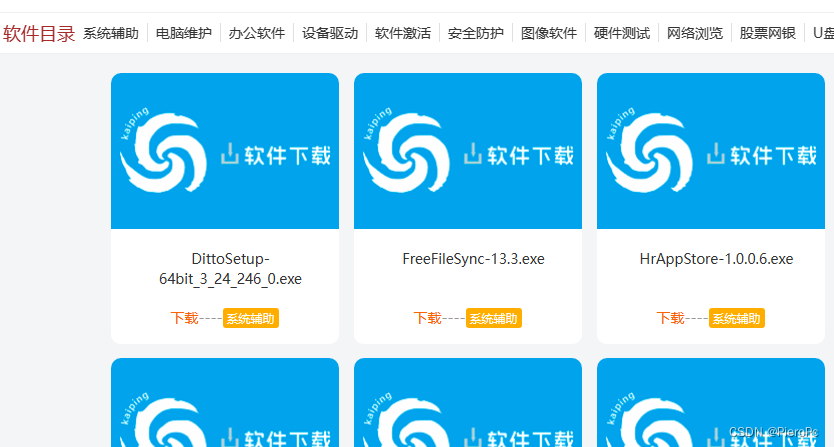Go to the 设备驱动 category

tap(330, 33)
